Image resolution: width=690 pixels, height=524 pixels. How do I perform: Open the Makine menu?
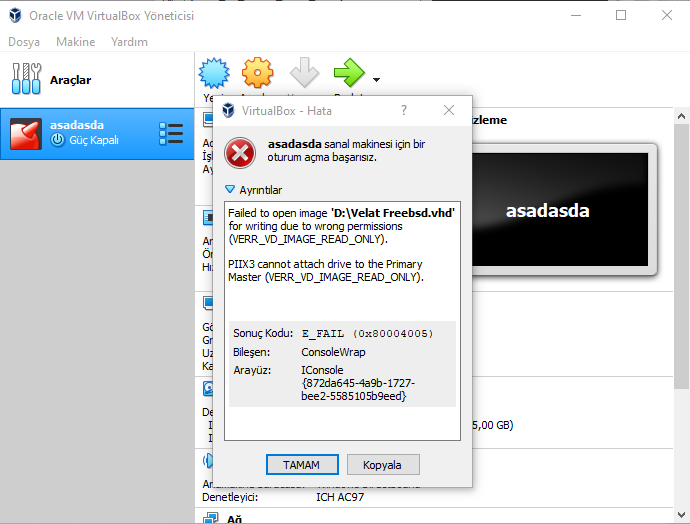[75, 42]
